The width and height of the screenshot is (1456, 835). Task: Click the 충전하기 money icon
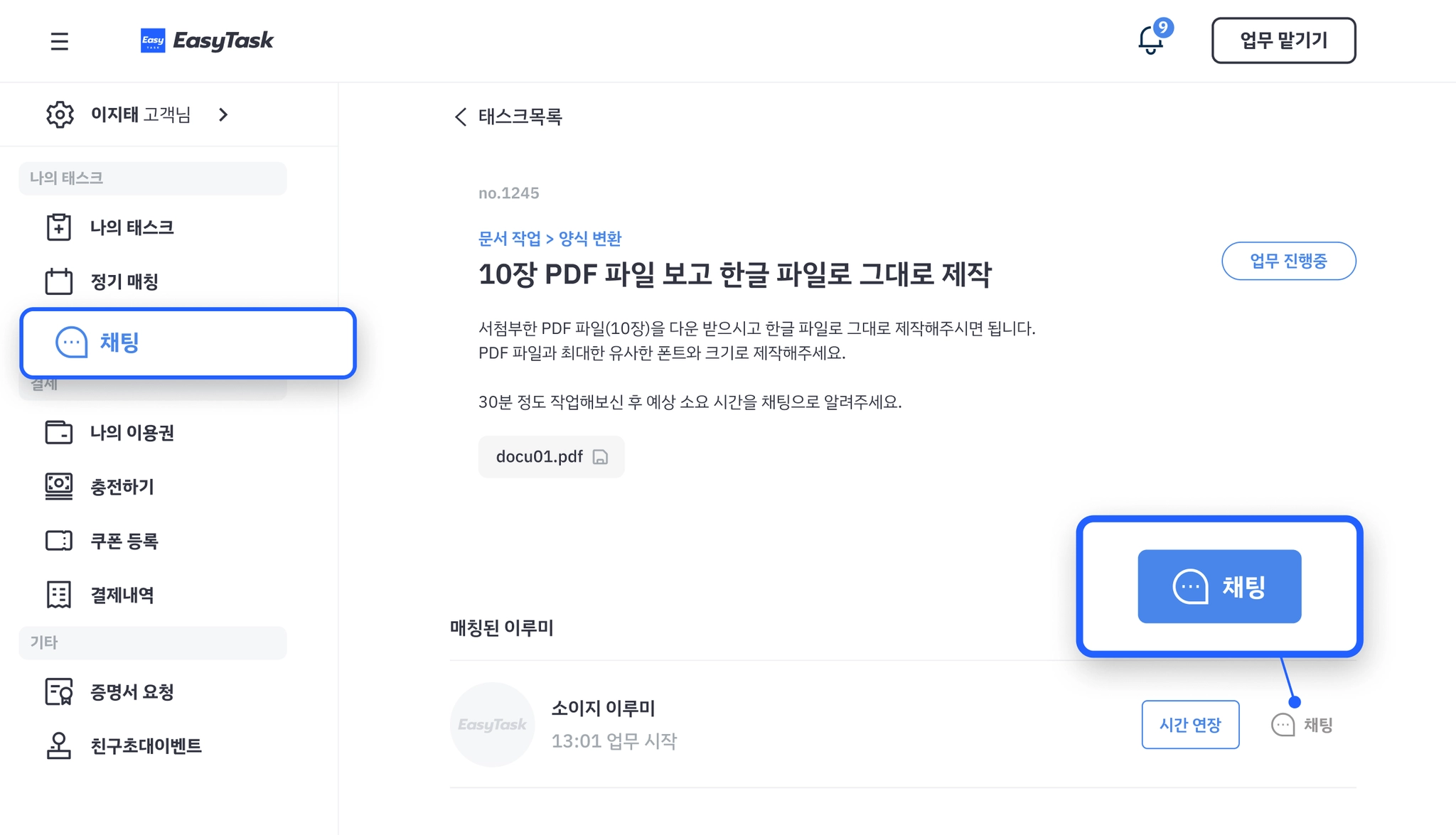pyautogui.click(x=59, y=487)
